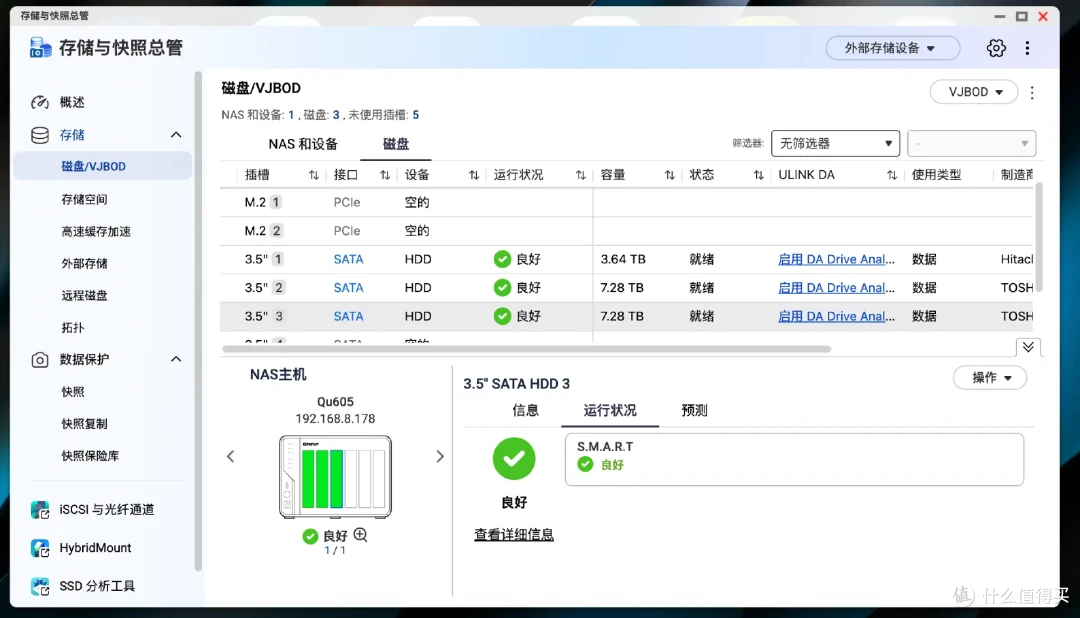Open iSCSI 与光纤通道 app icon
This screenshot has height=618, width=1080.
(x=40, y=510)
